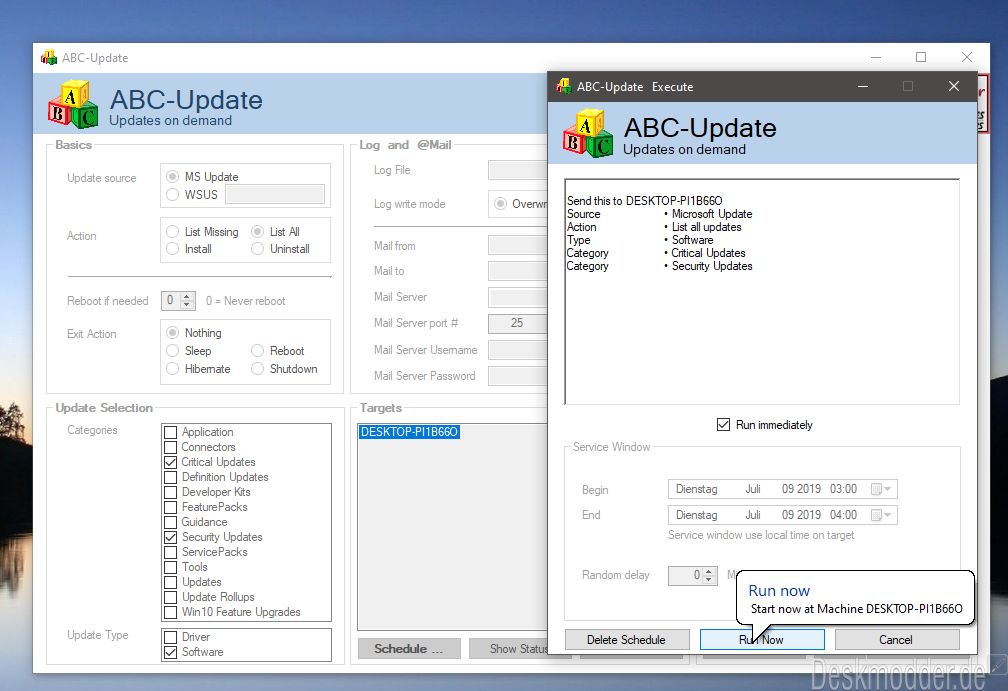
Task: Select the Overwrite log write mode
Action: point(500,204)
